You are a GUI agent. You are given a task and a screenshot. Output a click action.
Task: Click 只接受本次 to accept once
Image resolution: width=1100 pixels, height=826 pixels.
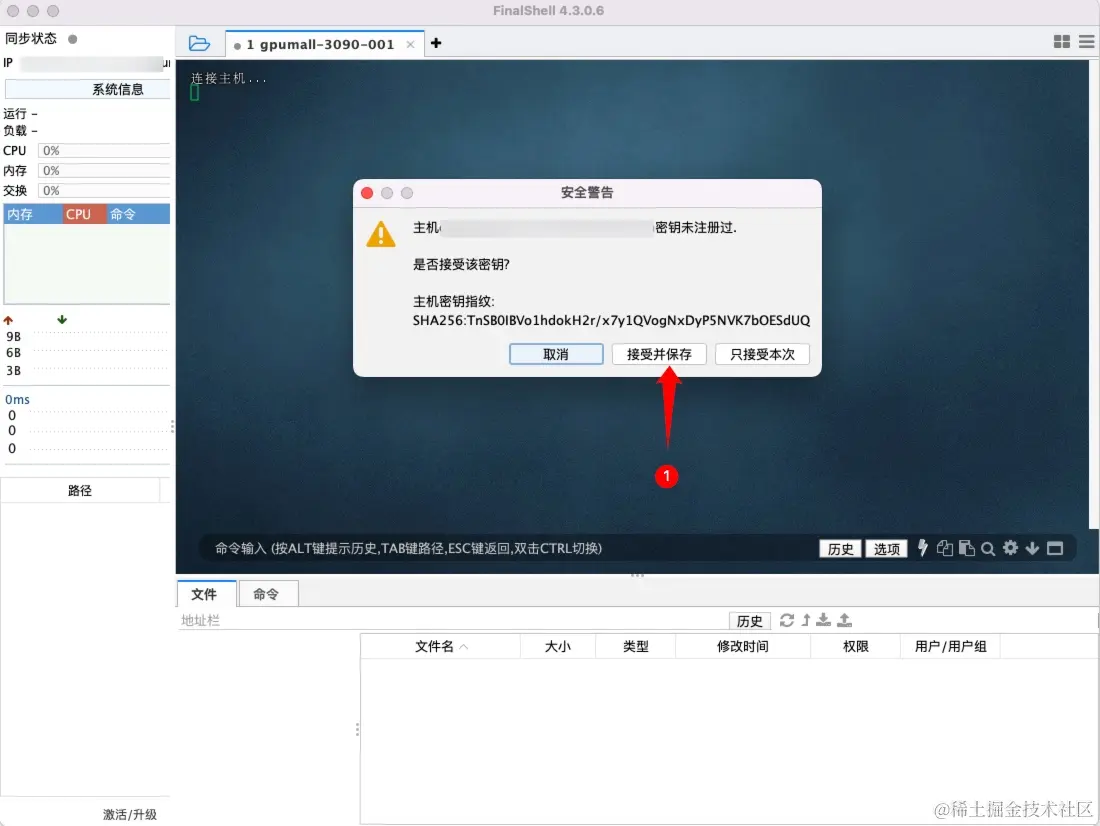(762, 354)
